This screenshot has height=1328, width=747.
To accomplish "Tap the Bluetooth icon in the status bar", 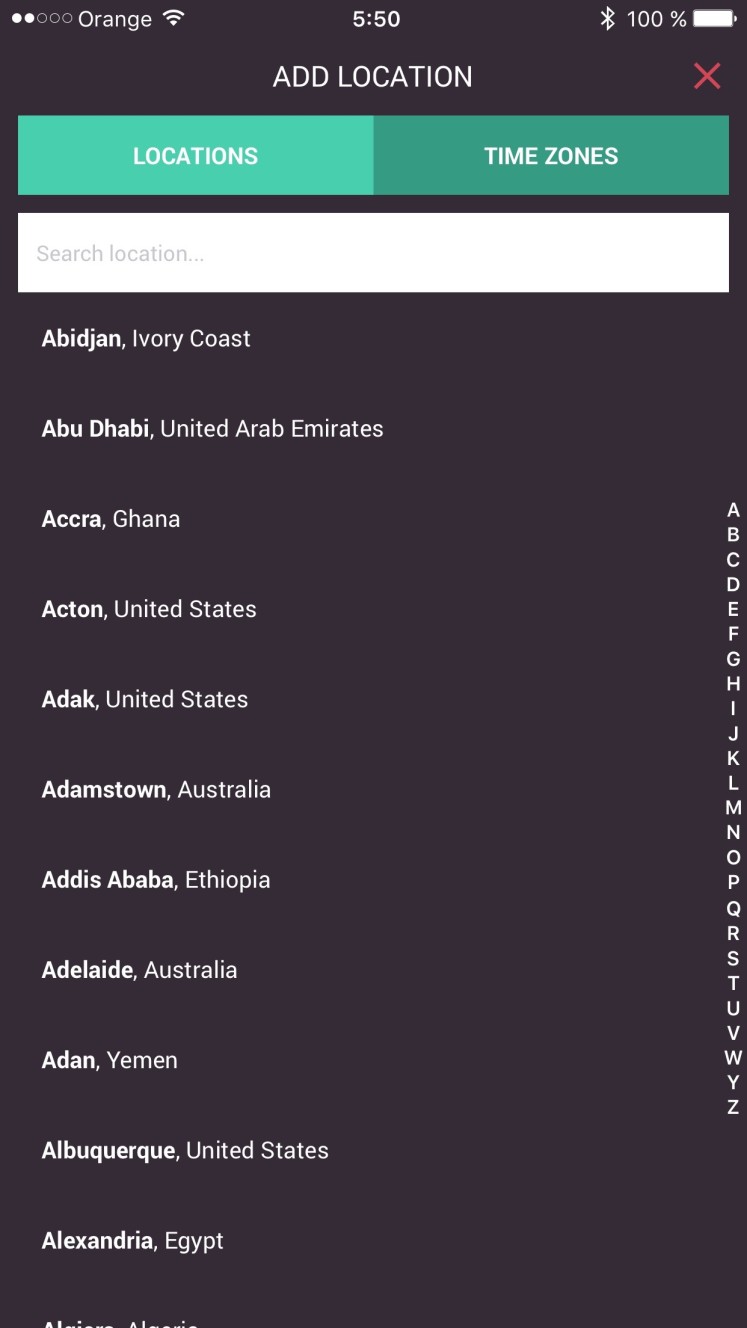I will point(607,18).
